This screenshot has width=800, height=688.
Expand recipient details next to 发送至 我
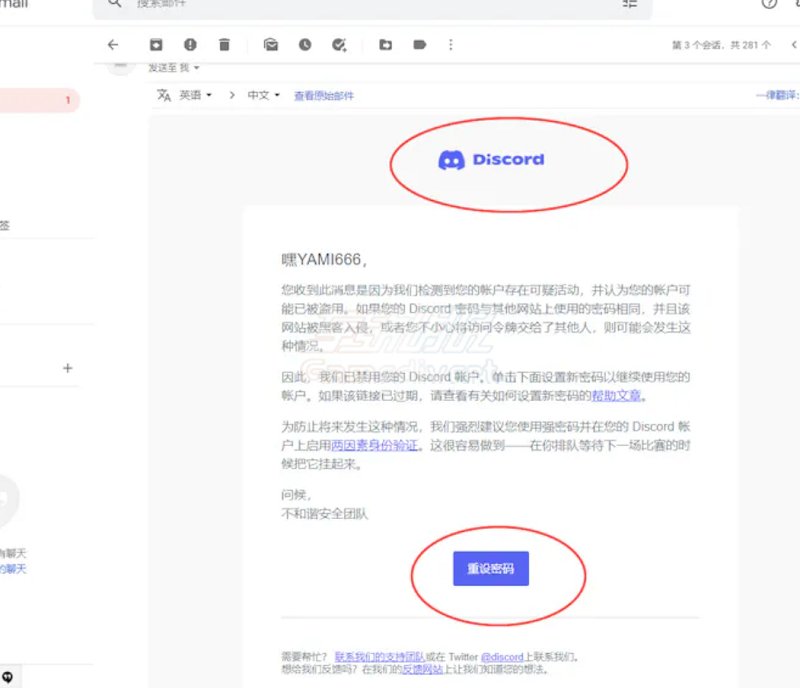click(x=196, y=68)
